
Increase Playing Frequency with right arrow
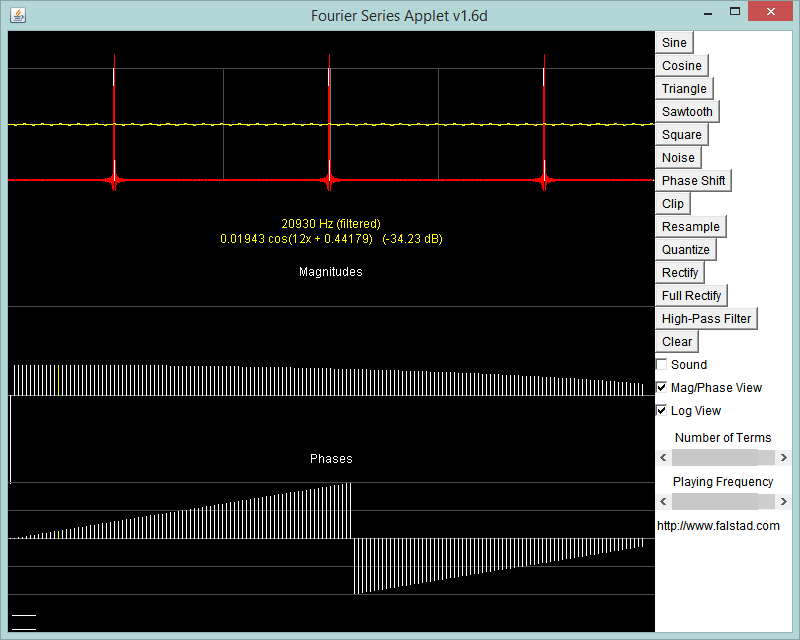coord(784,502)
